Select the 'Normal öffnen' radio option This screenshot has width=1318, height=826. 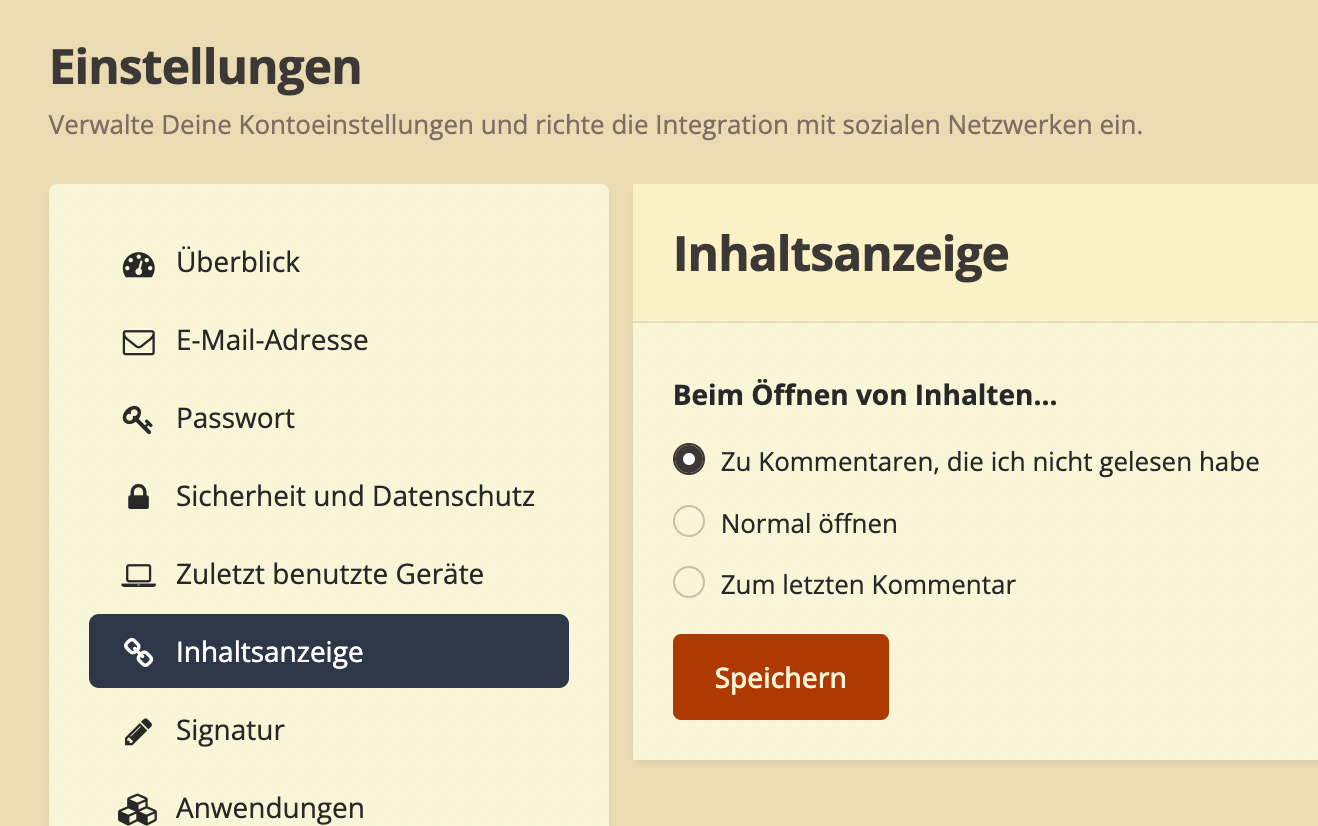(x=689, y=521)
